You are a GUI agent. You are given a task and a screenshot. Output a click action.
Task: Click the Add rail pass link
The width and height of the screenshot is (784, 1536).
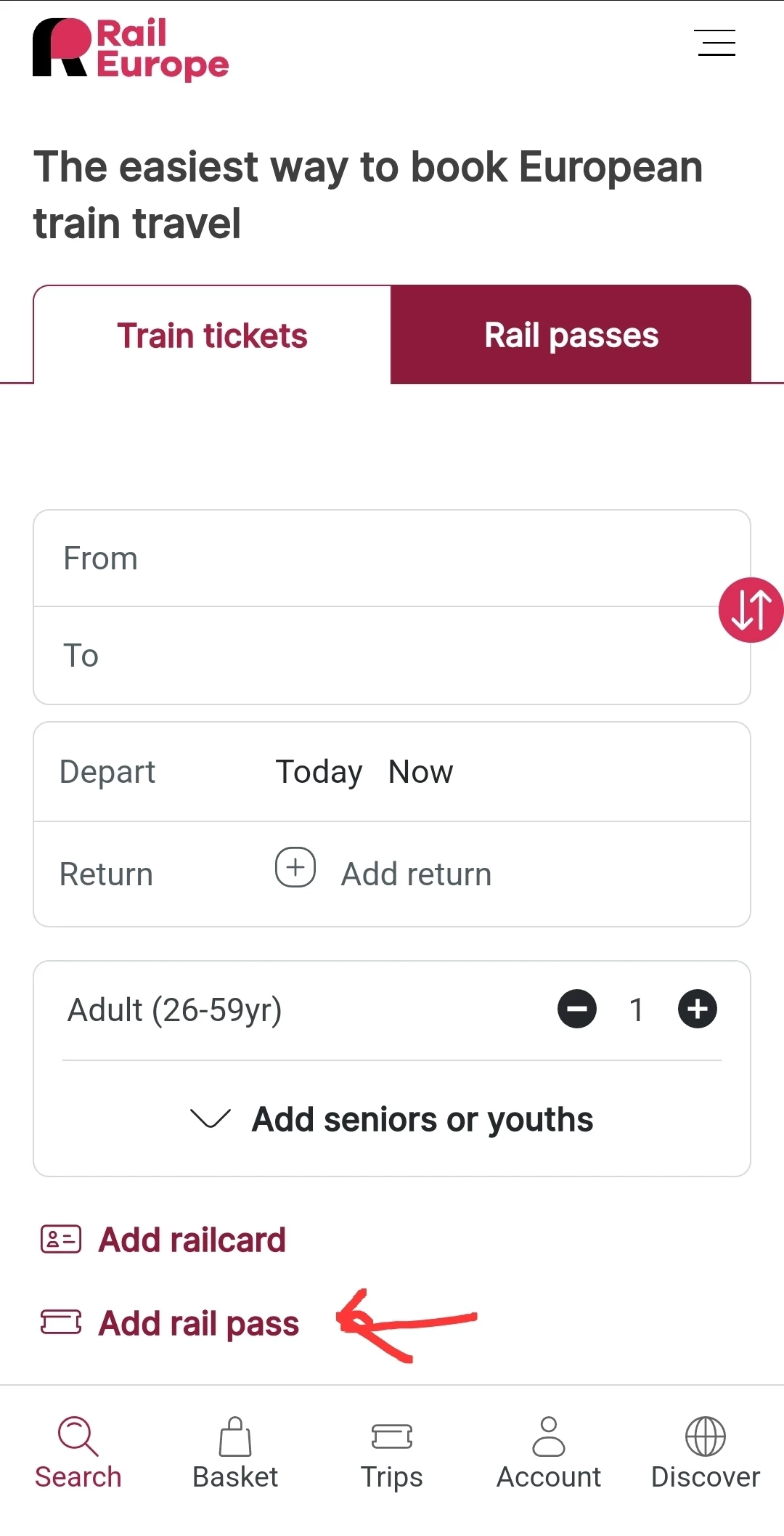(198, 1323)
